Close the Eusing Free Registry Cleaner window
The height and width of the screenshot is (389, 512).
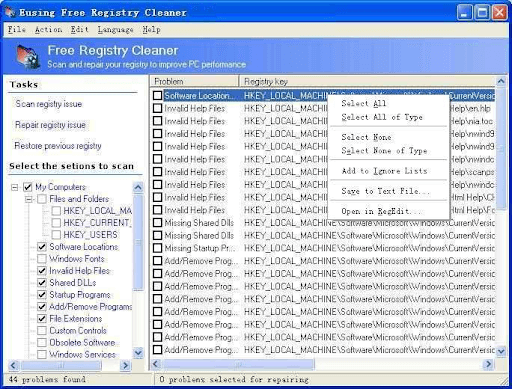[499, 13]
